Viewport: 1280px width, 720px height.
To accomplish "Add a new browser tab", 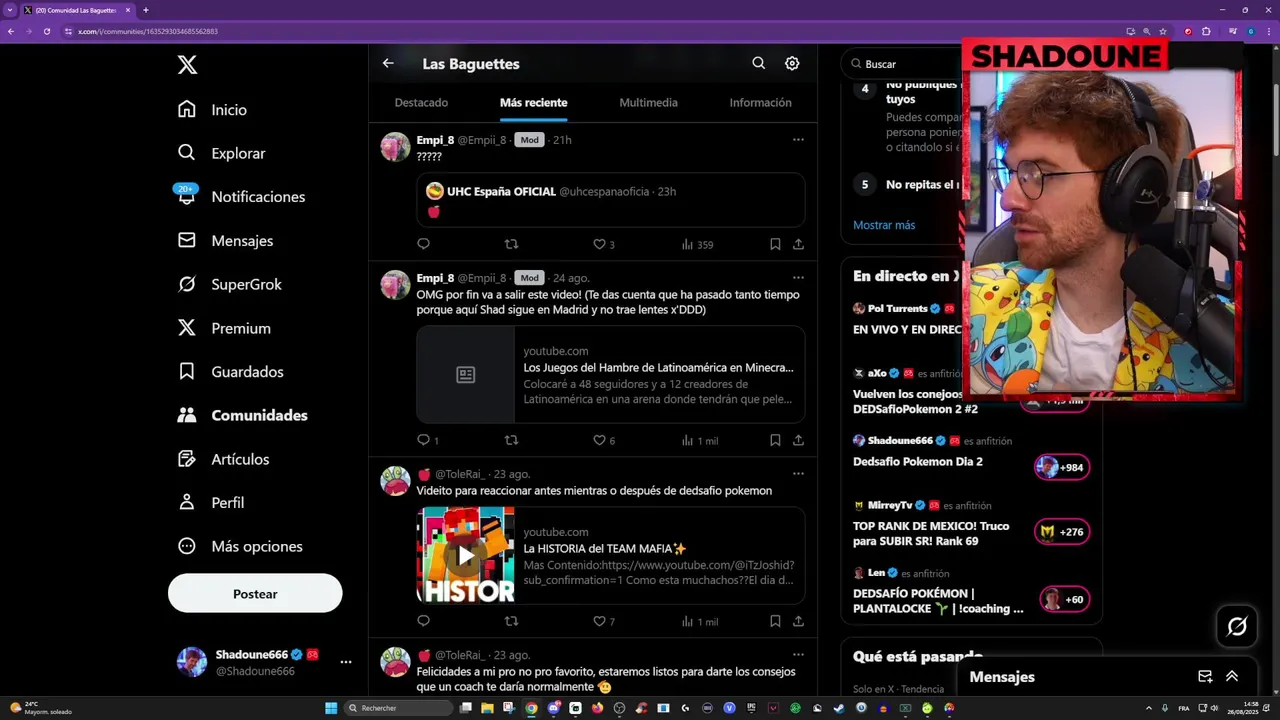I will click(146, 10).
